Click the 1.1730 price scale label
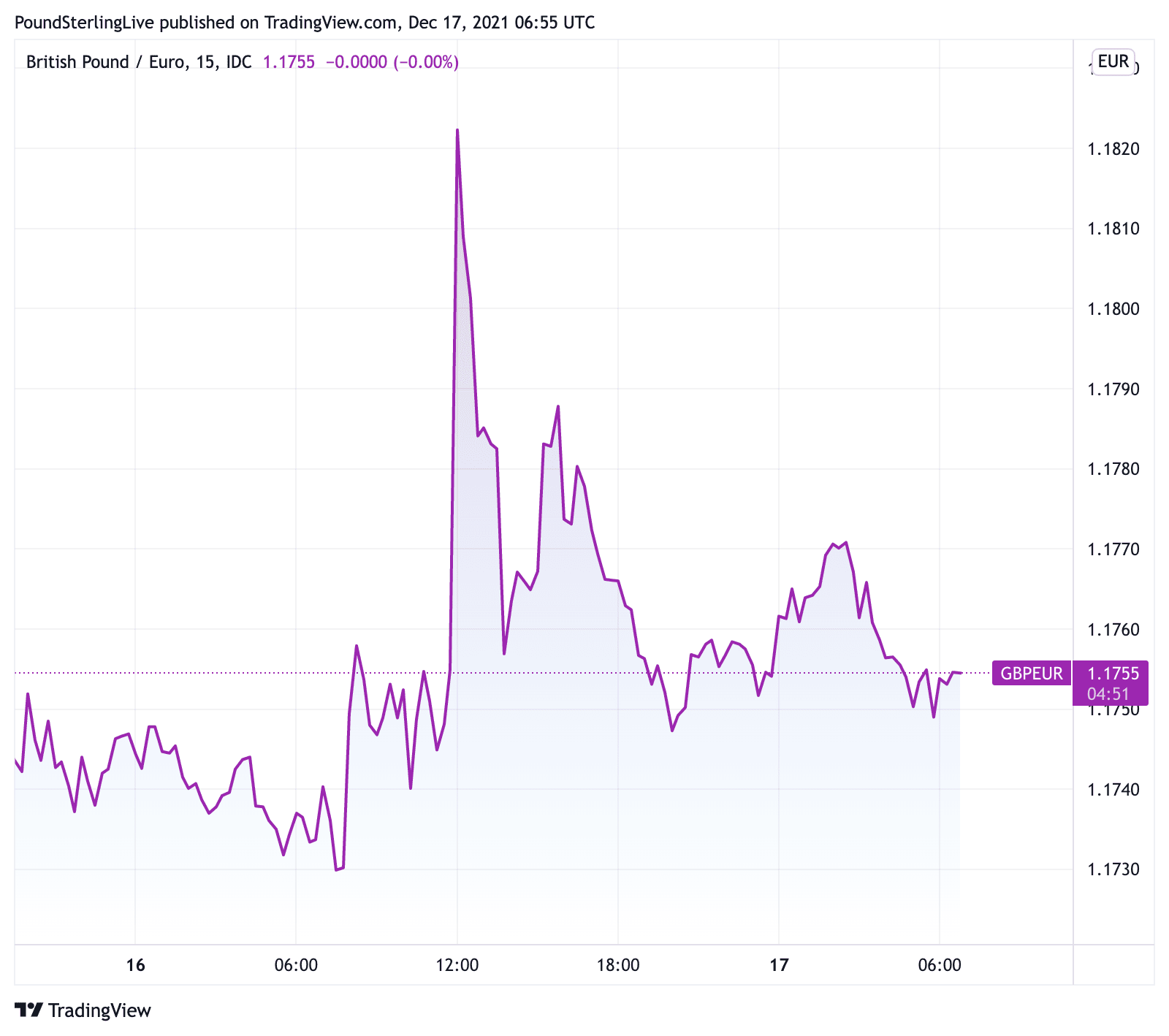The image size is (1169, 1036). pyautogui.click(x=1113, y=869)
